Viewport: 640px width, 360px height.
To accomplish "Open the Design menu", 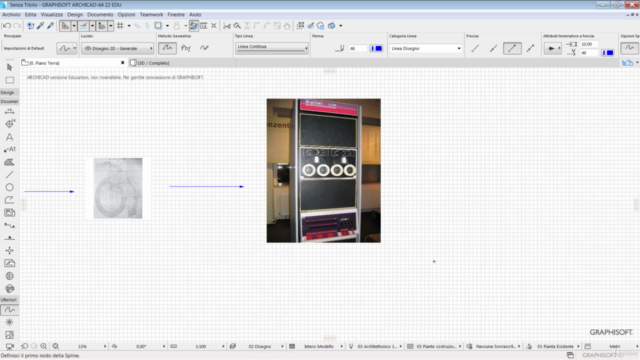I will (x=75, y=14).
